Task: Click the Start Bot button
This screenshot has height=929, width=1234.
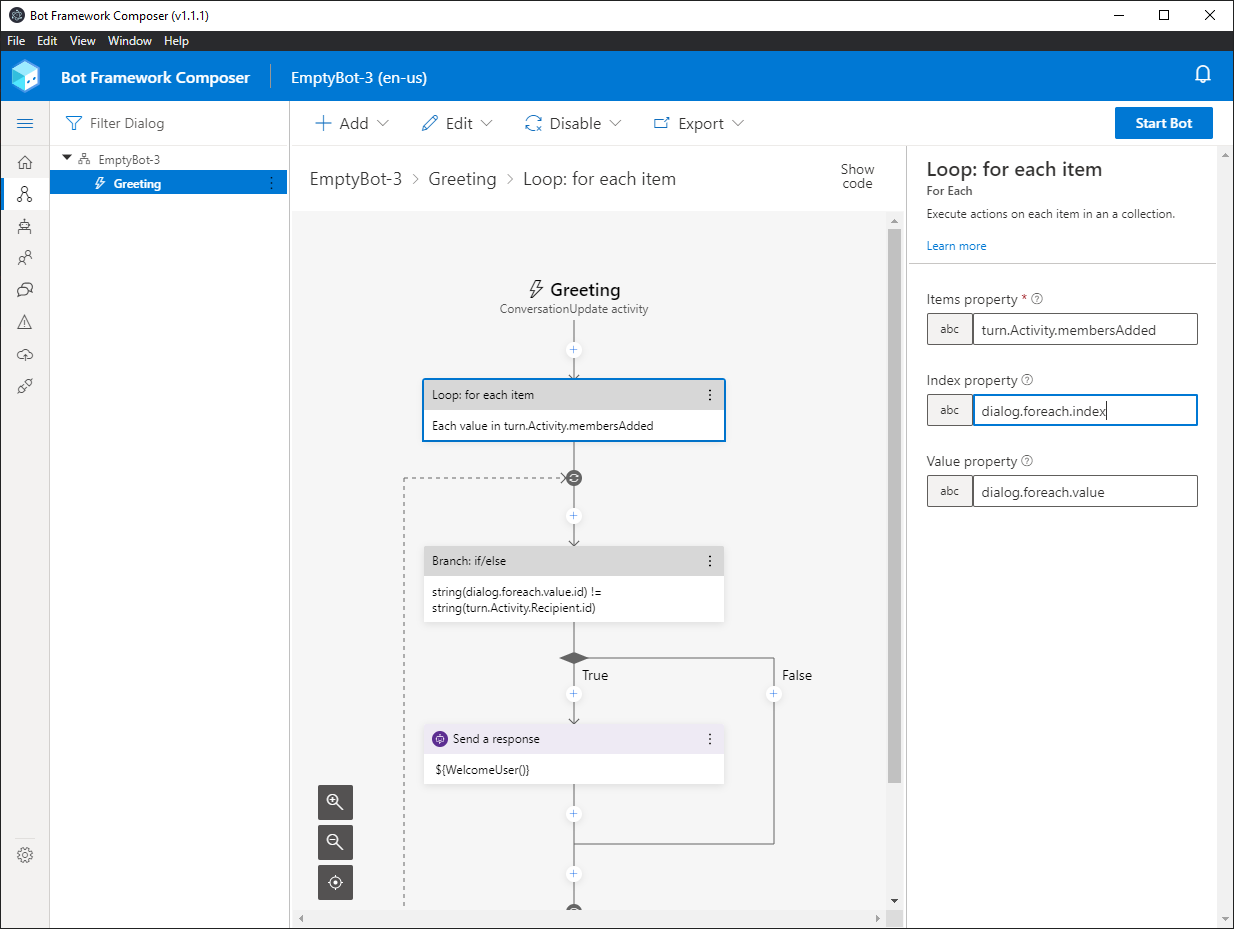Action: click(1164, 123)
